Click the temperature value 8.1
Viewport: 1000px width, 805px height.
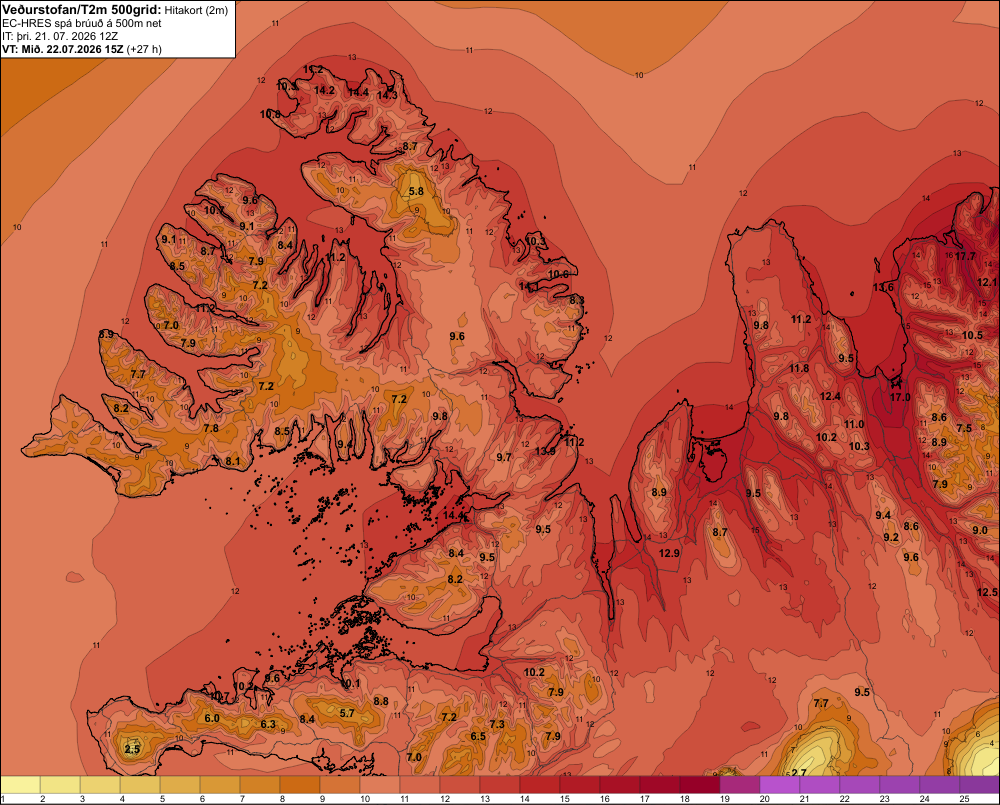[233, 461]
